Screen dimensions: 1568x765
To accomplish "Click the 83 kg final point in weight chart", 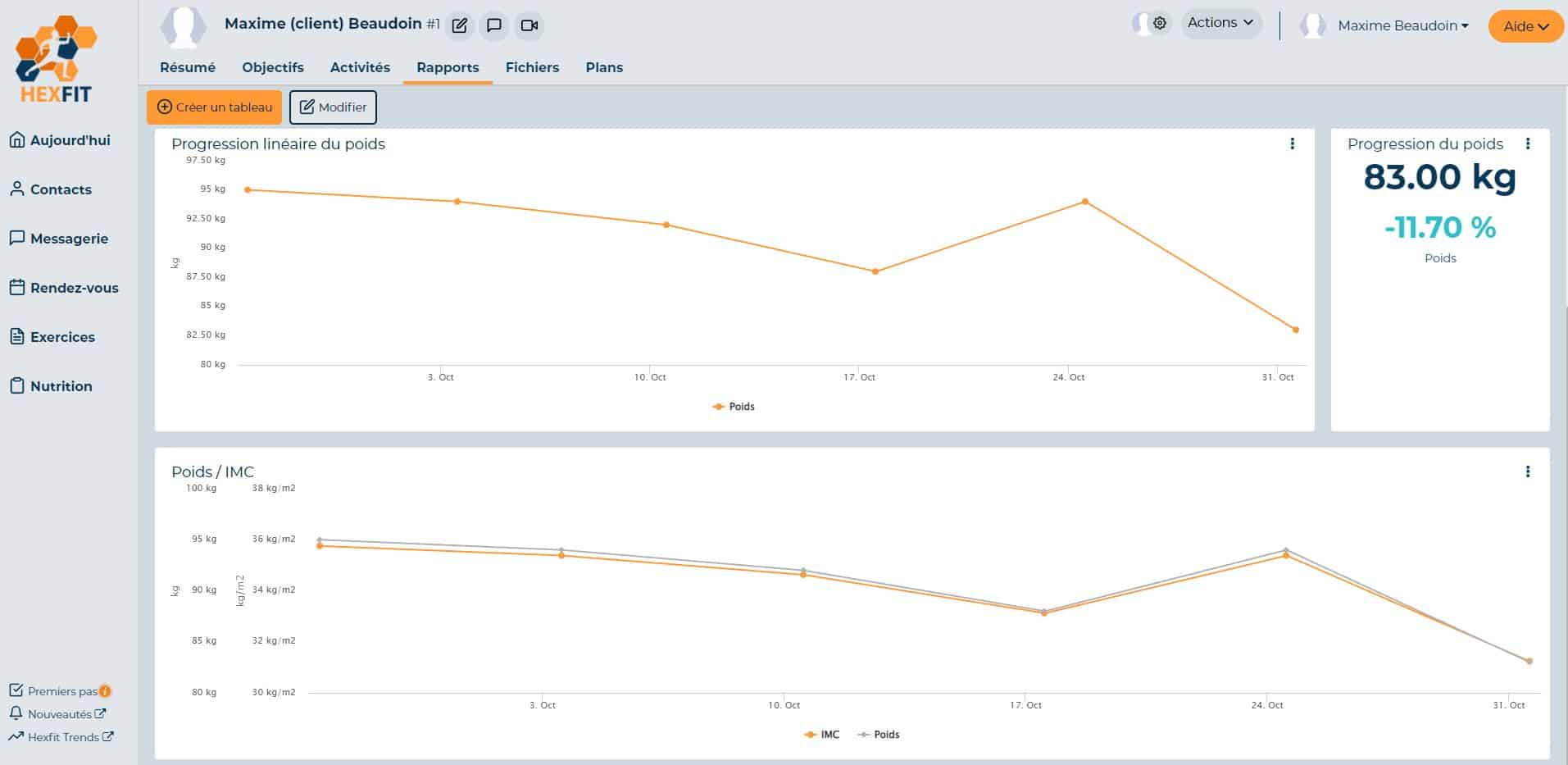I will pyautogui.click(x=1296, y=330).
